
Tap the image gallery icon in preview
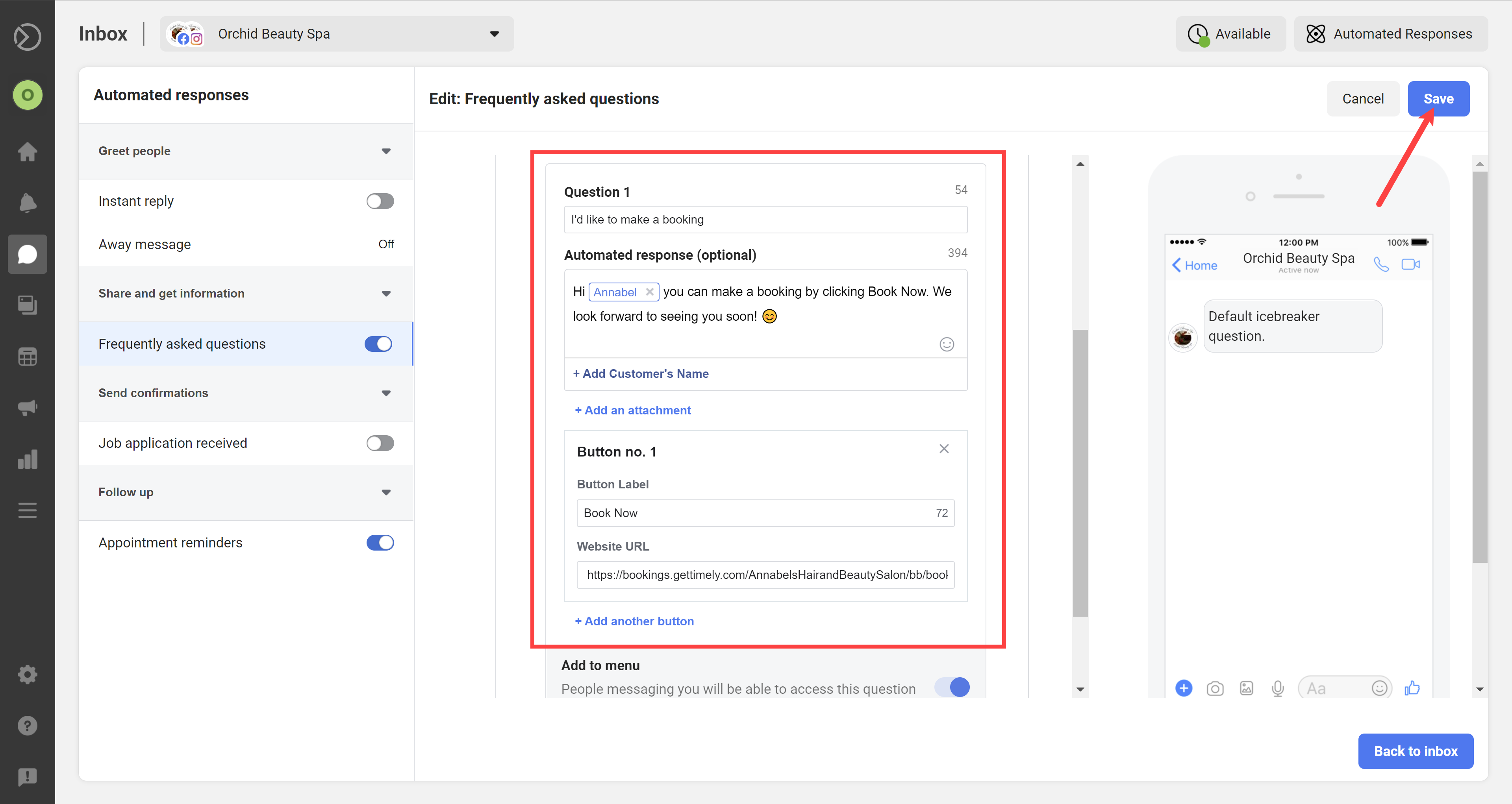(1246, 688)
